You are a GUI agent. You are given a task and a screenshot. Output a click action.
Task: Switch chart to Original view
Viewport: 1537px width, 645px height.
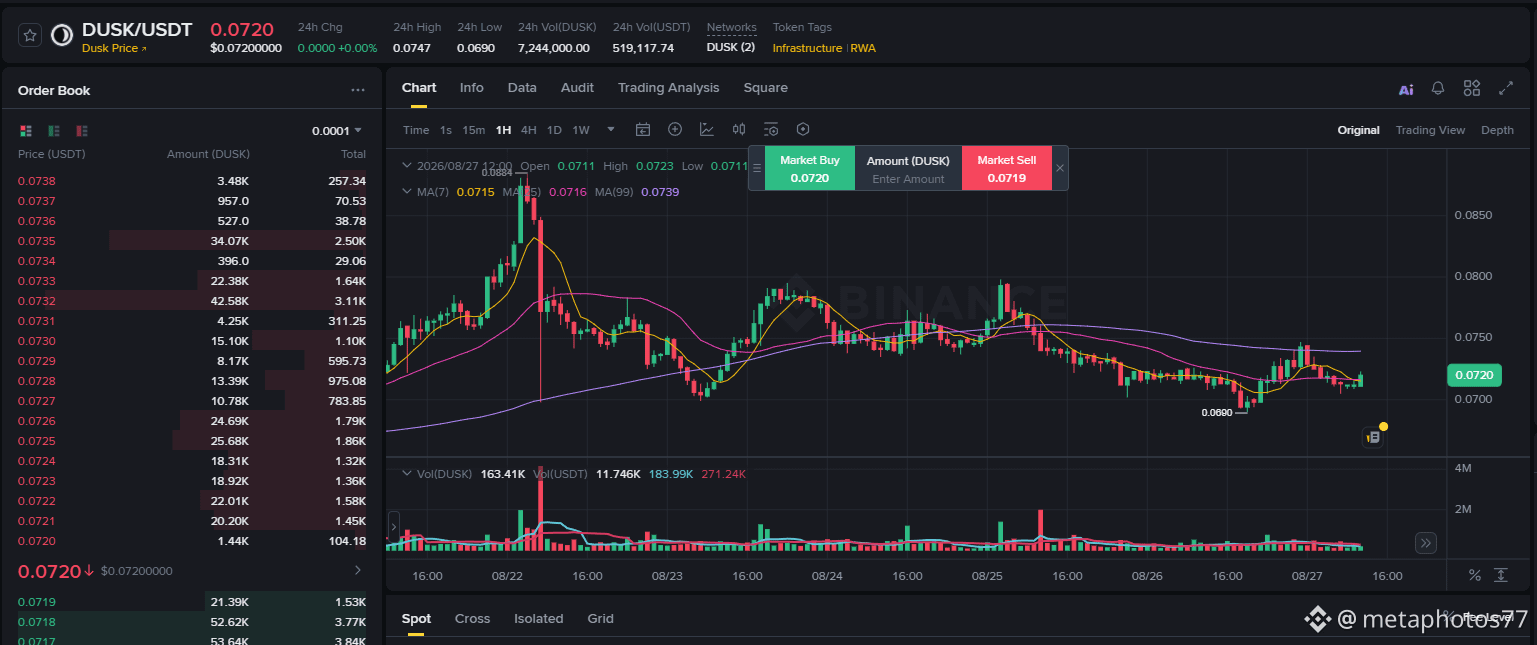pos(1359,130)
